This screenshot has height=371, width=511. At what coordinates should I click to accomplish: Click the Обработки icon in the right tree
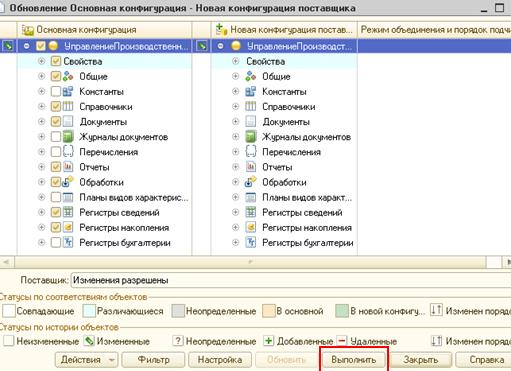pyautogui.click(x=251, y=182)
